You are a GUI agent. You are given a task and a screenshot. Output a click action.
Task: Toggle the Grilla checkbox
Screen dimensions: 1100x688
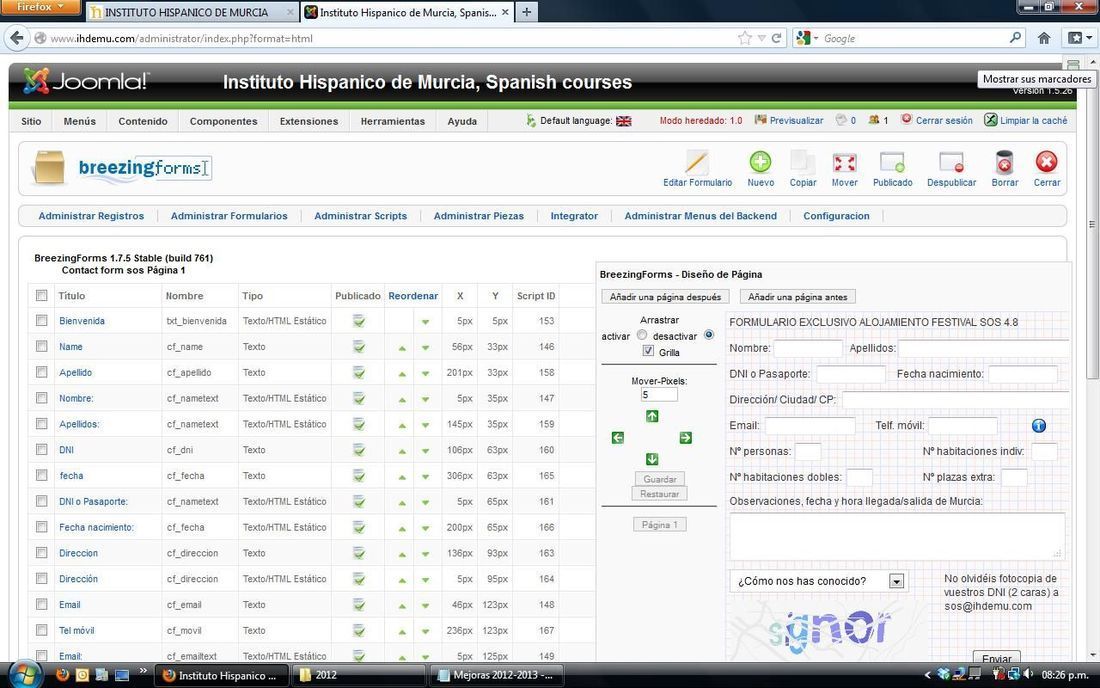648,351
